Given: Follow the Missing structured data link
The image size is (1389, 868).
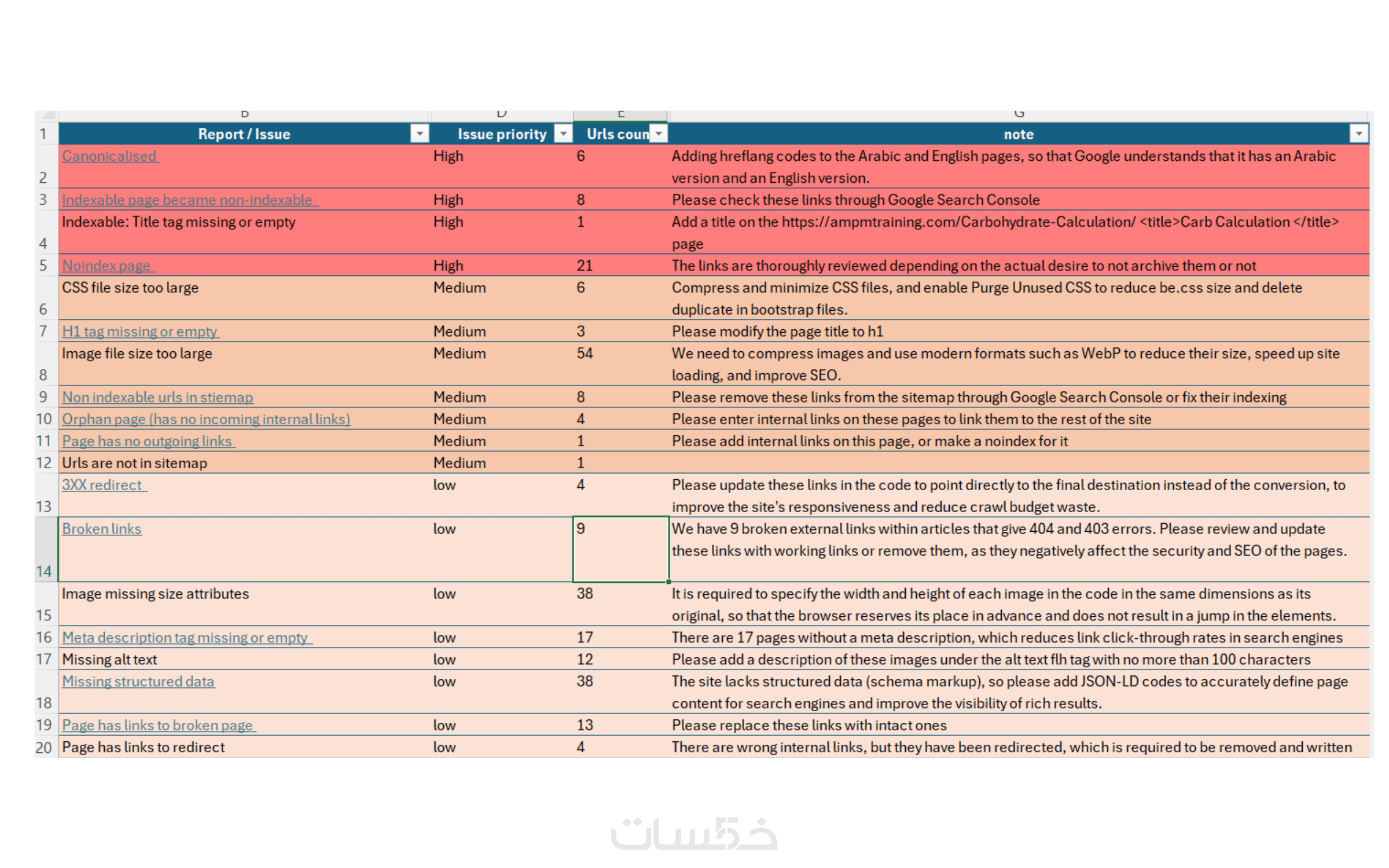Looking at the screenshot, I should point(138,682).
